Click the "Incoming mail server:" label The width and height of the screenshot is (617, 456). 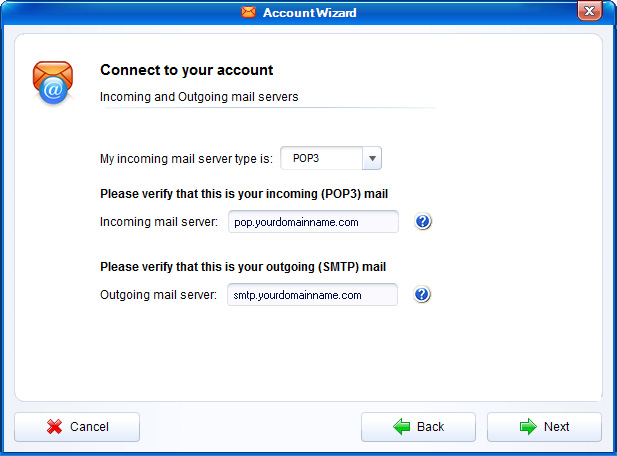coord(158,222)
